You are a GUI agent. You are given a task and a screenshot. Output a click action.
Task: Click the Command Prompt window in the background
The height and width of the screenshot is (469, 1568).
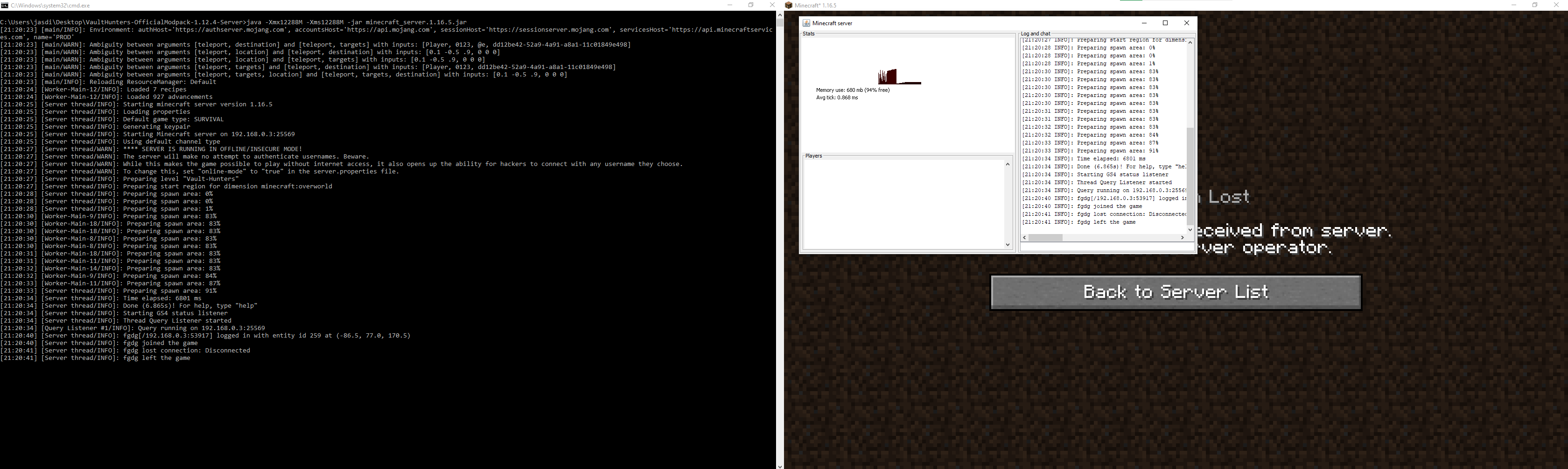[365, 395]
